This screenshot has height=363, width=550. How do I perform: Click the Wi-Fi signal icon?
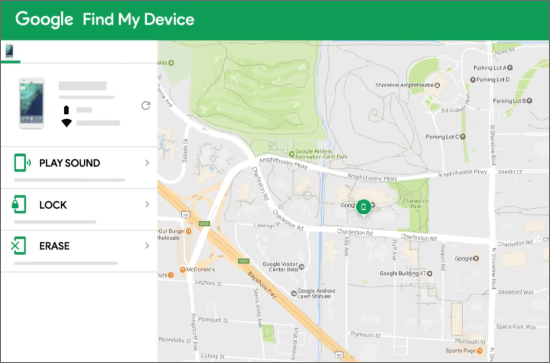tap(66, 123)
